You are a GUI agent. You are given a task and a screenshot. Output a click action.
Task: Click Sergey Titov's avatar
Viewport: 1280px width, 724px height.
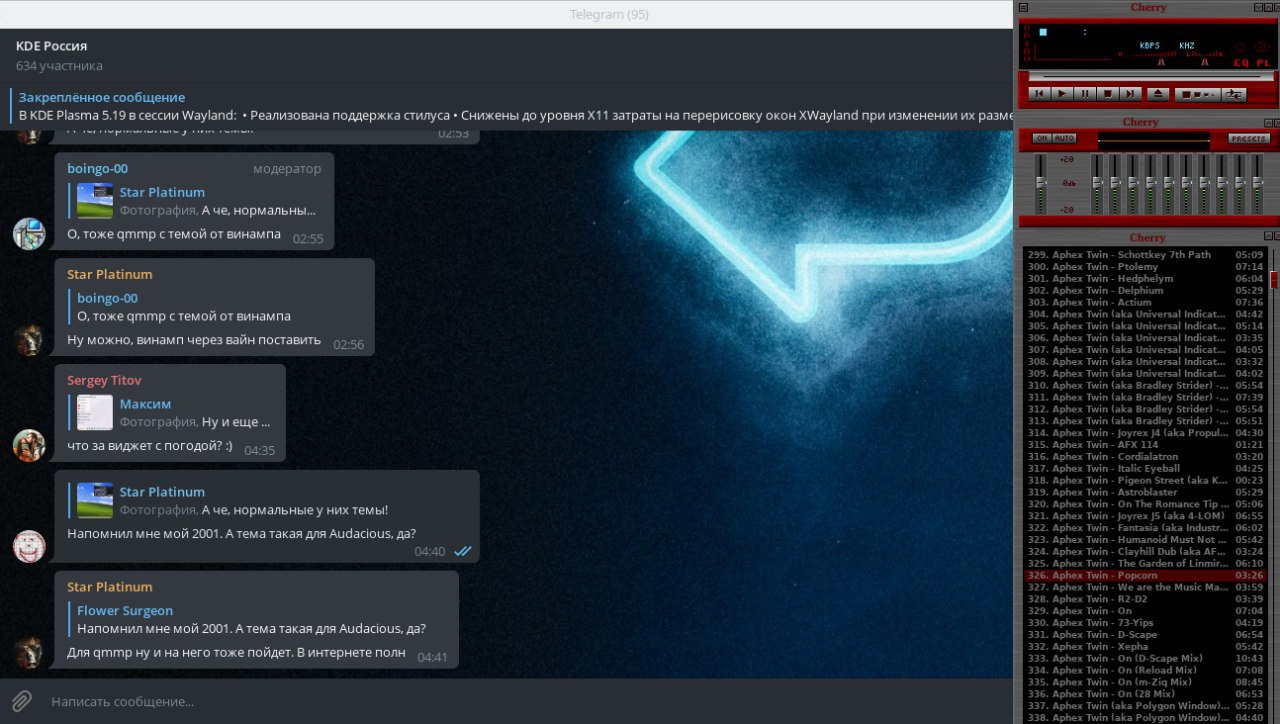(x=29, y=445)
